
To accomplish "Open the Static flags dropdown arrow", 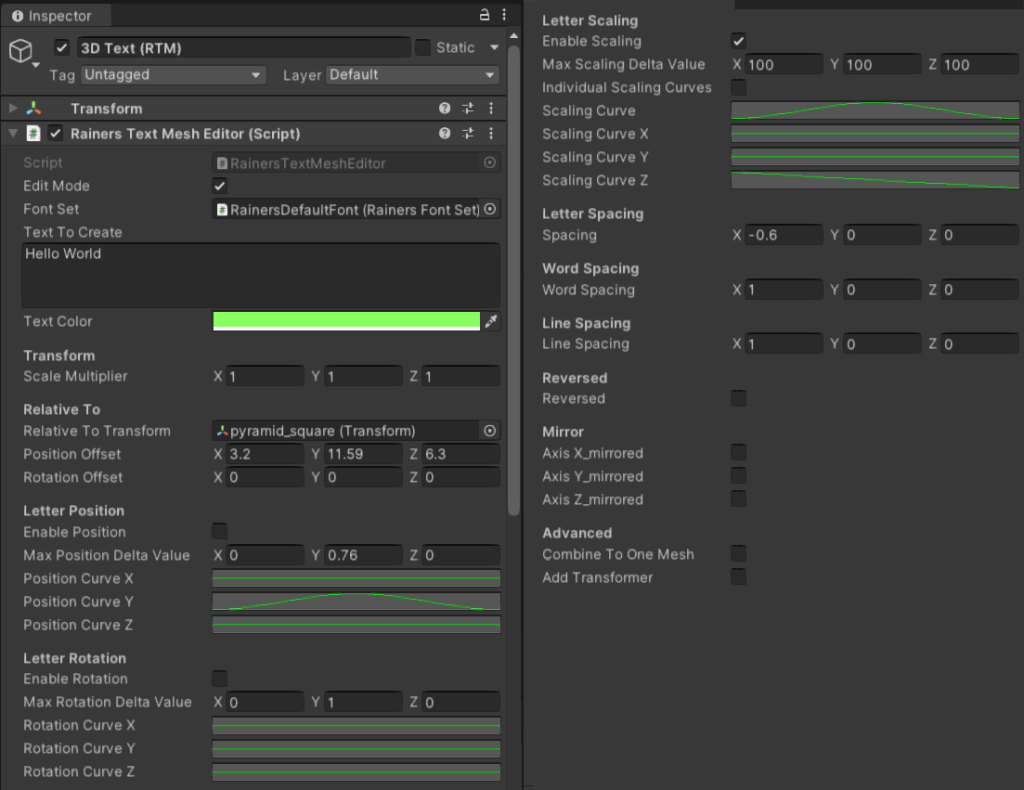I will point(494,48).
